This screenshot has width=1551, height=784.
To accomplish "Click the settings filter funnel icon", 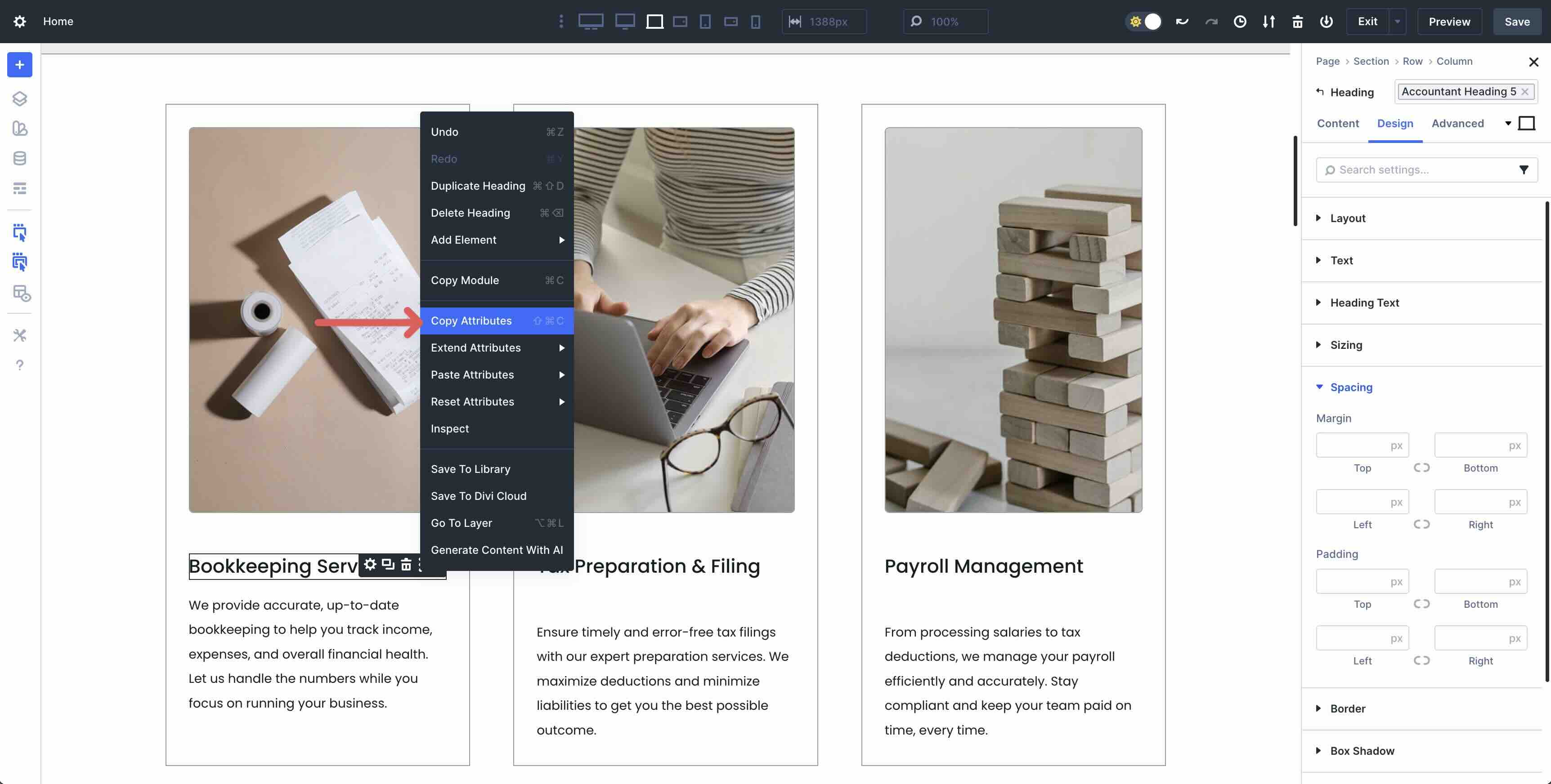I will [x=1523, y=169].
